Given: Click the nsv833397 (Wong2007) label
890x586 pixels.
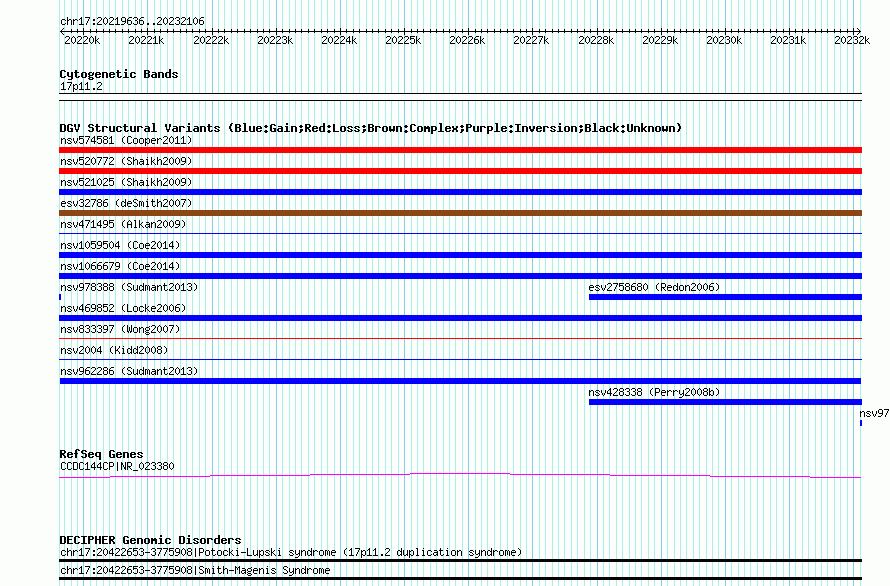Looking at the screenshot, I should [x=120, y=329].
